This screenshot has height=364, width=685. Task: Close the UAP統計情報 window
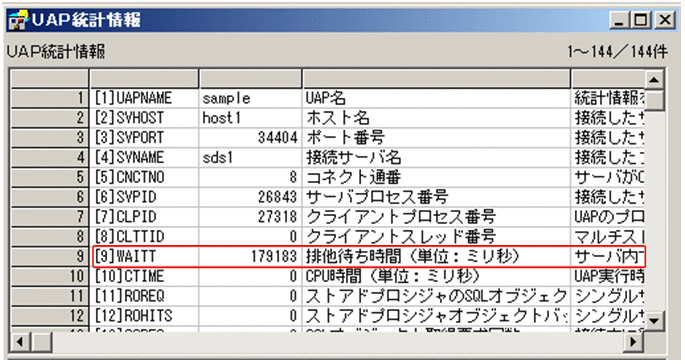(664, 20)
